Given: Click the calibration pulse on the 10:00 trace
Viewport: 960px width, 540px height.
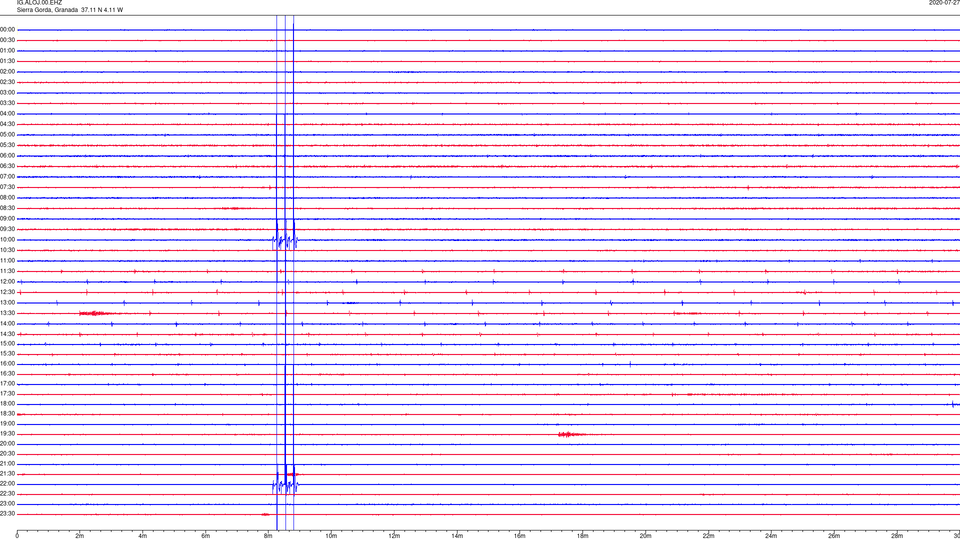Looking at the screenshot, I should [285, 240].
